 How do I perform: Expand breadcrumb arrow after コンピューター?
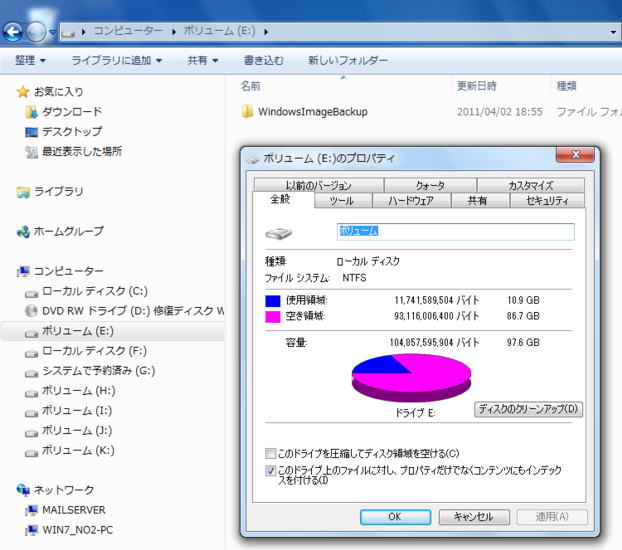pos(173,31)
